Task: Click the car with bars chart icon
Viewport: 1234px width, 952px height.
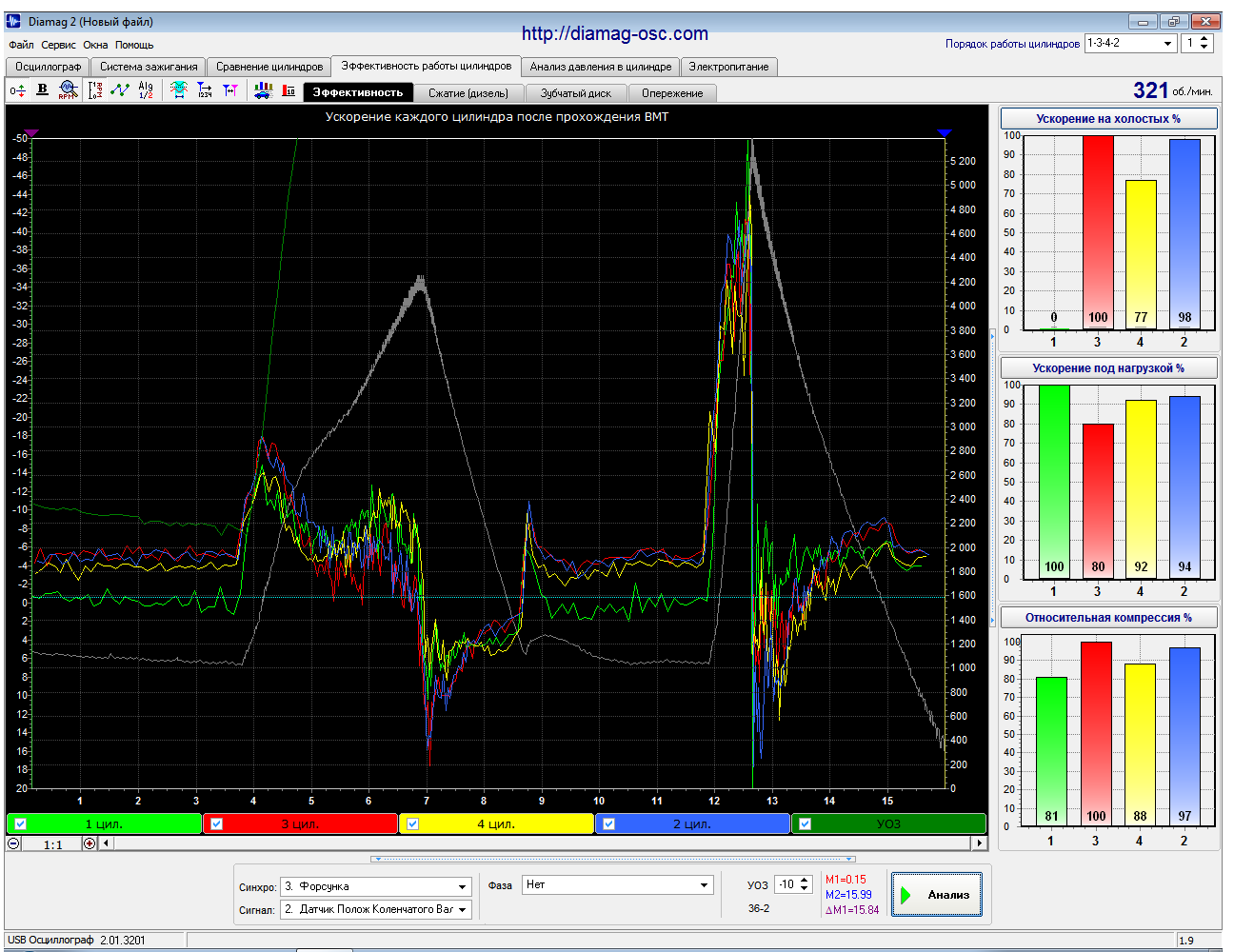Action: click(x=263, y=89)
